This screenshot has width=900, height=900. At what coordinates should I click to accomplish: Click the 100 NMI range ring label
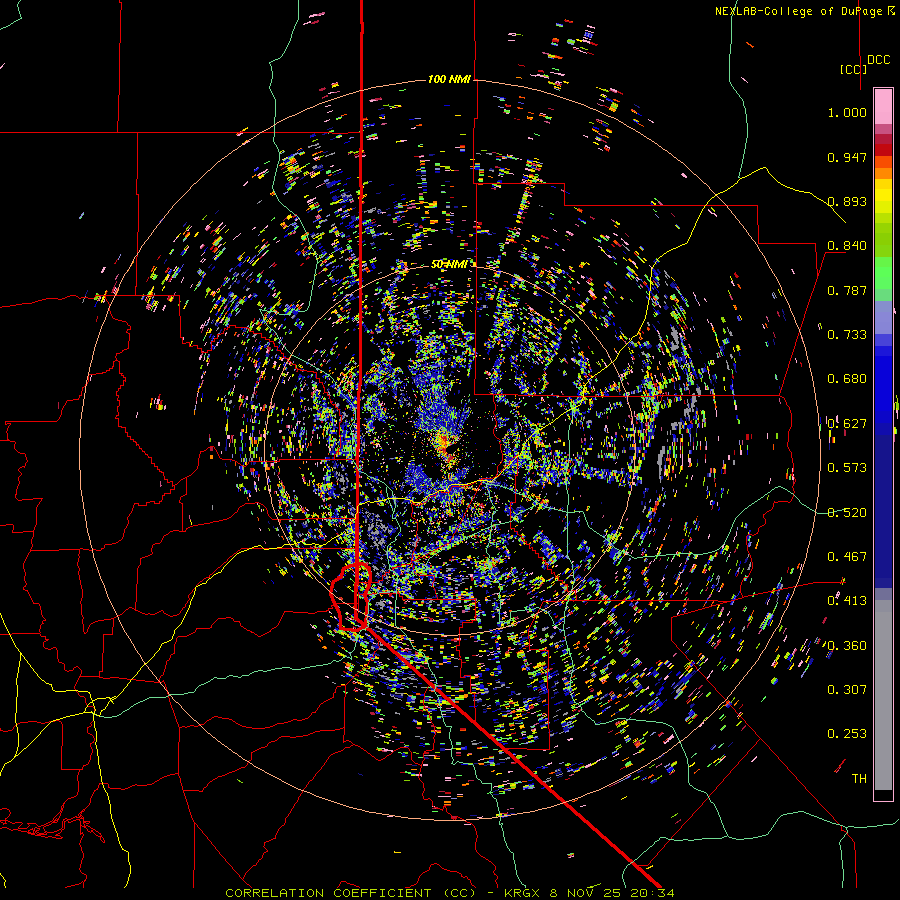[x=449, y=79]
